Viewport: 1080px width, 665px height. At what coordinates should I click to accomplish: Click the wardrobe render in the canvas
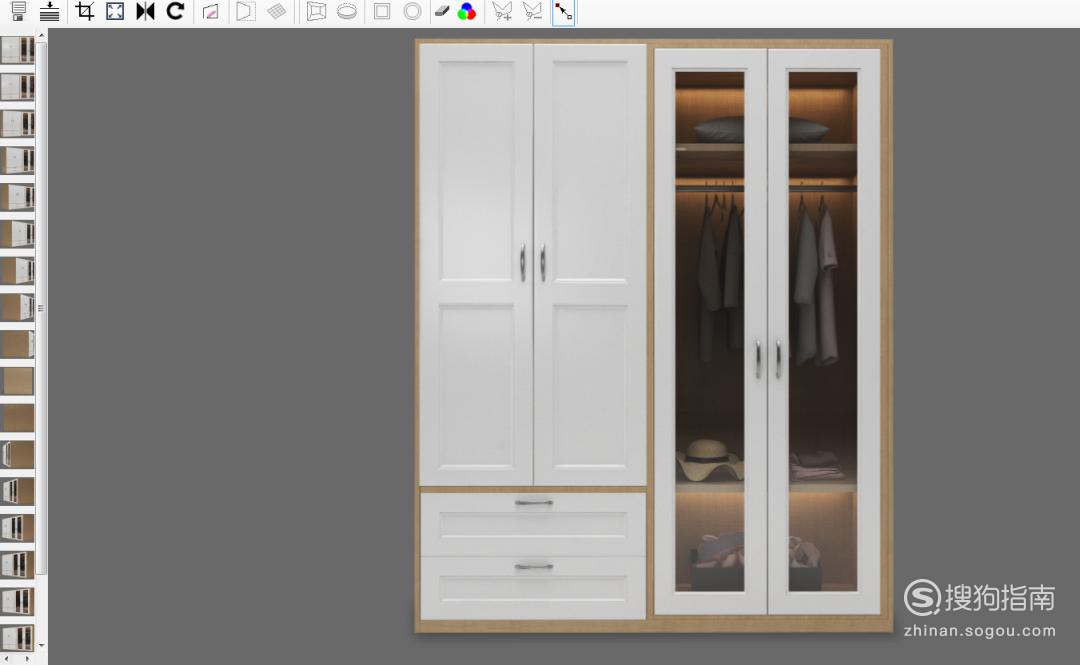(x=654, y=336)
